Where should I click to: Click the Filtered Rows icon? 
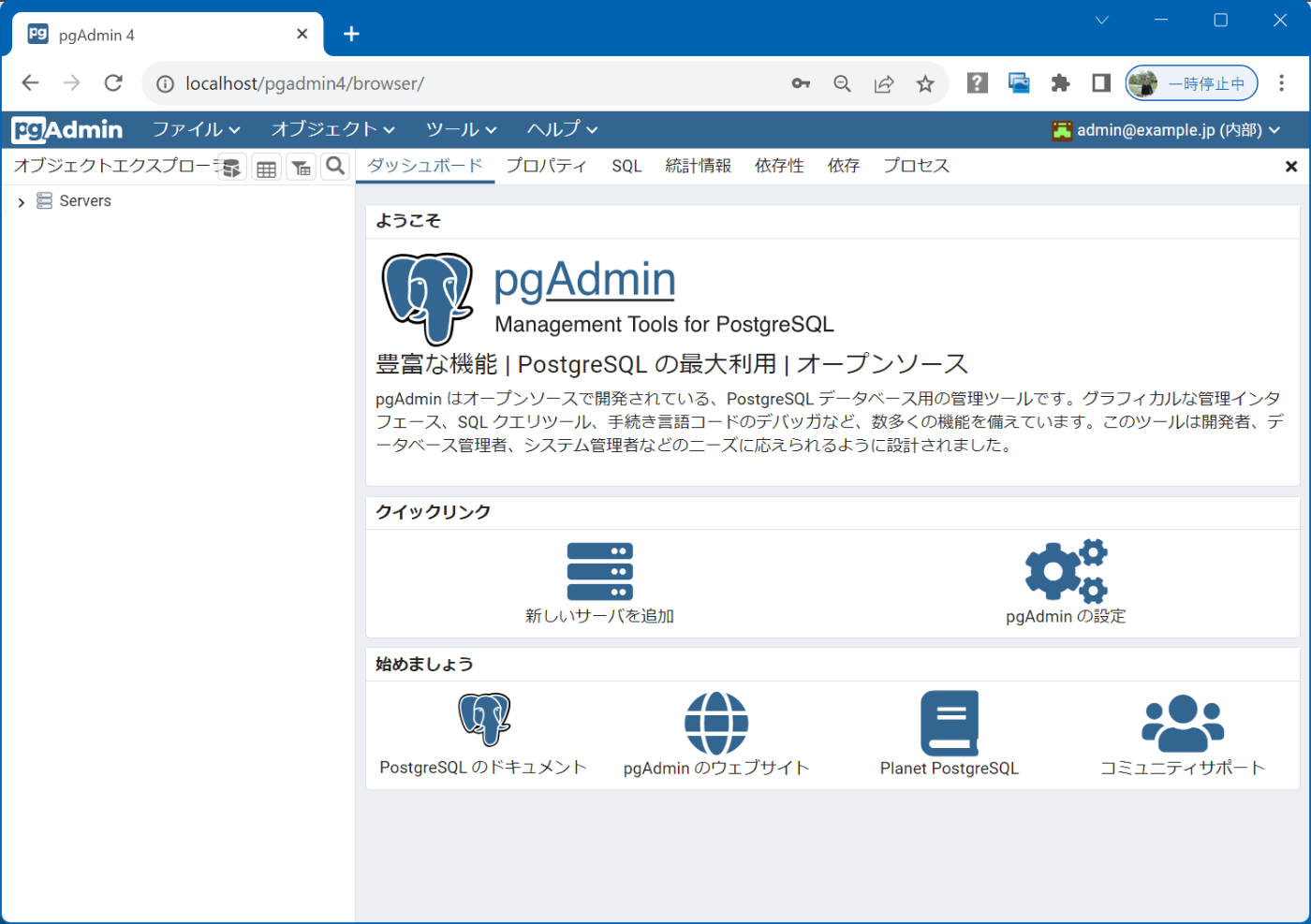tap(301, 169)
